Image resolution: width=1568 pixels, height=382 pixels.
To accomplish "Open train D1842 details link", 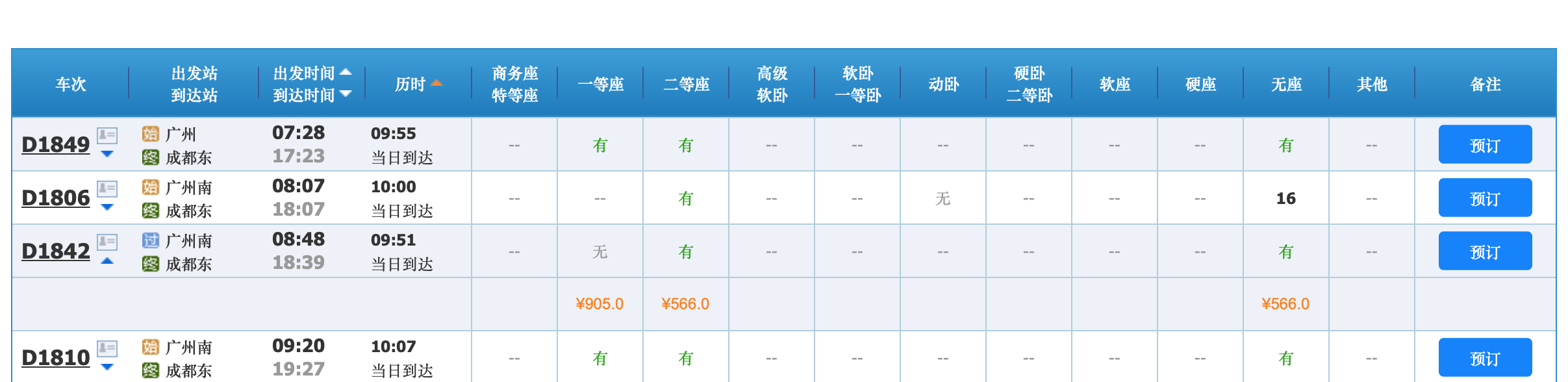I will (56, 251).
